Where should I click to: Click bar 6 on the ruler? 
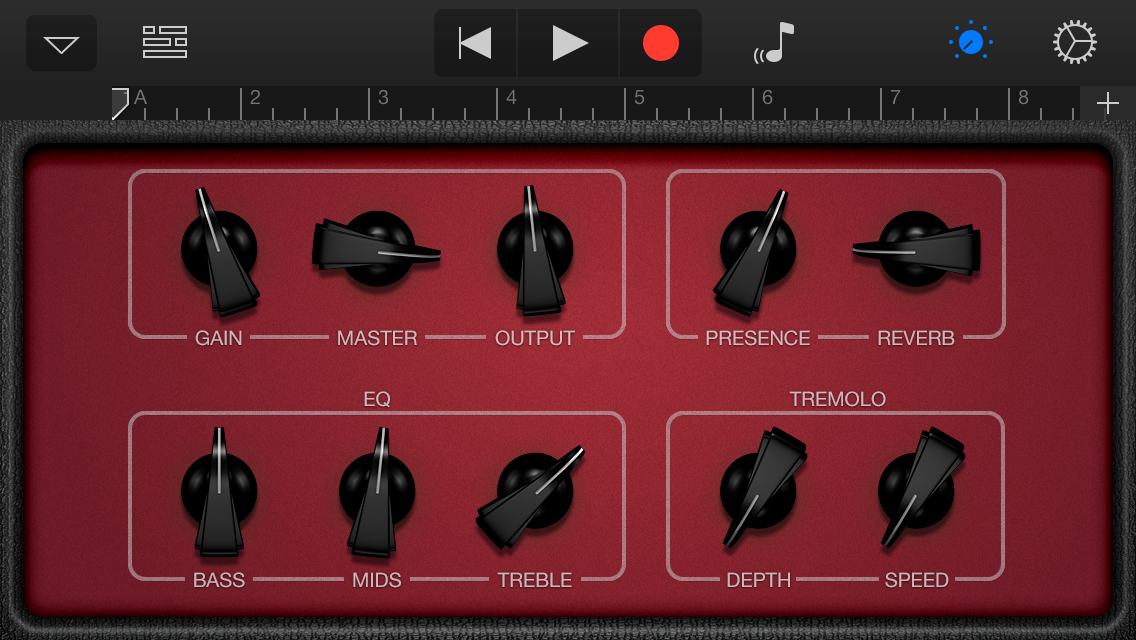(767, 98)
